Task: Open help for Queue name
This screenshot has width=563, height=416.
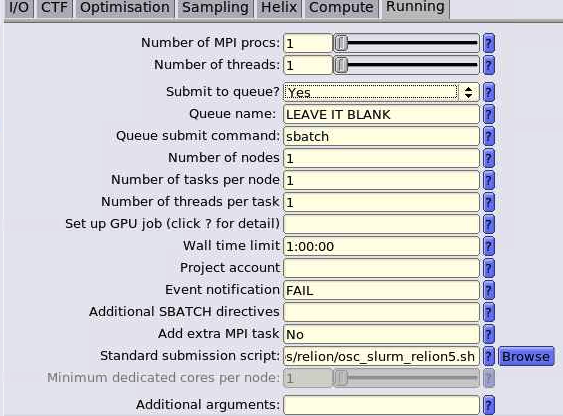Action: tap(488, 114)
